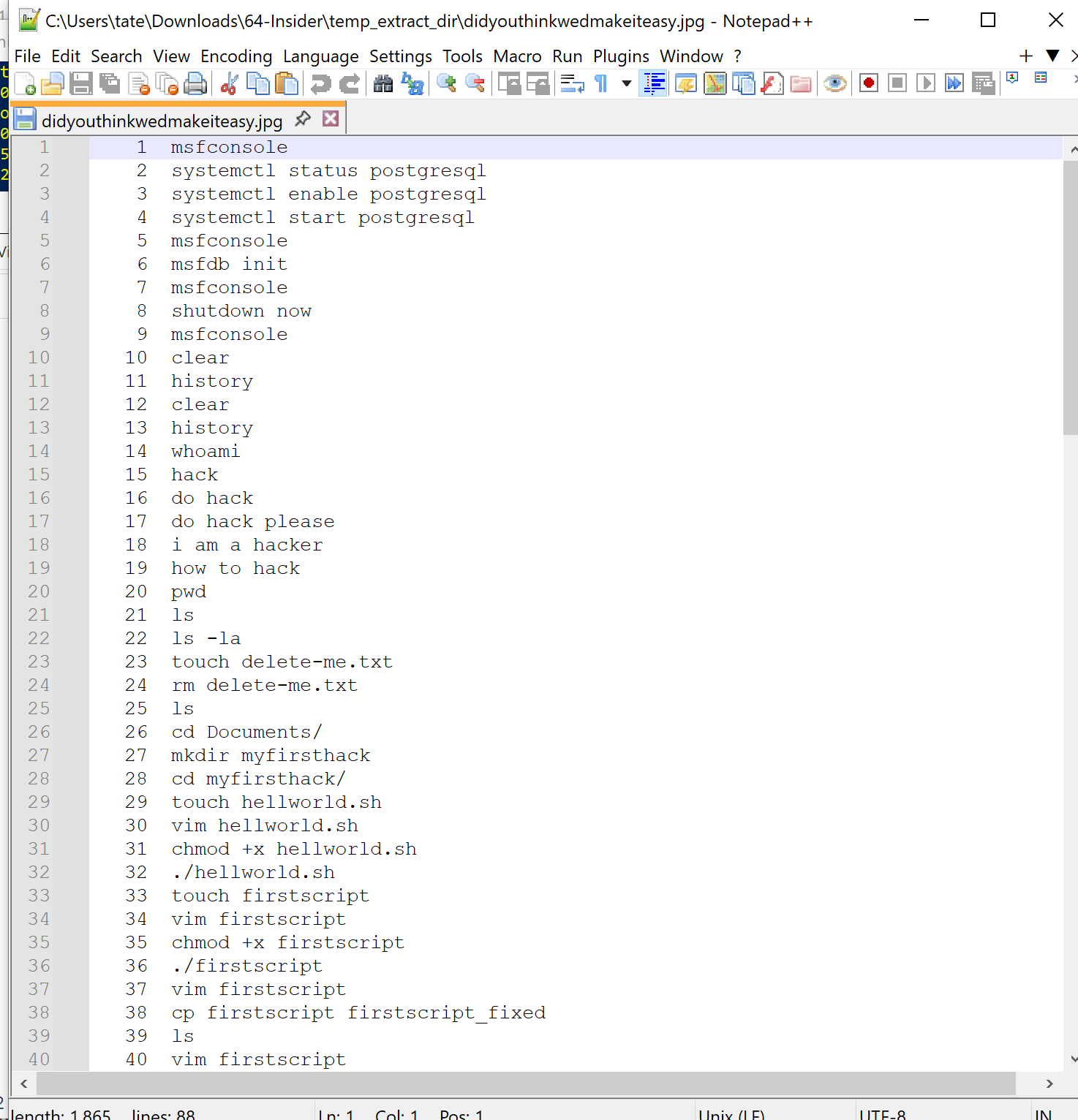Open the Encoding menu

(x=235, y=56)
